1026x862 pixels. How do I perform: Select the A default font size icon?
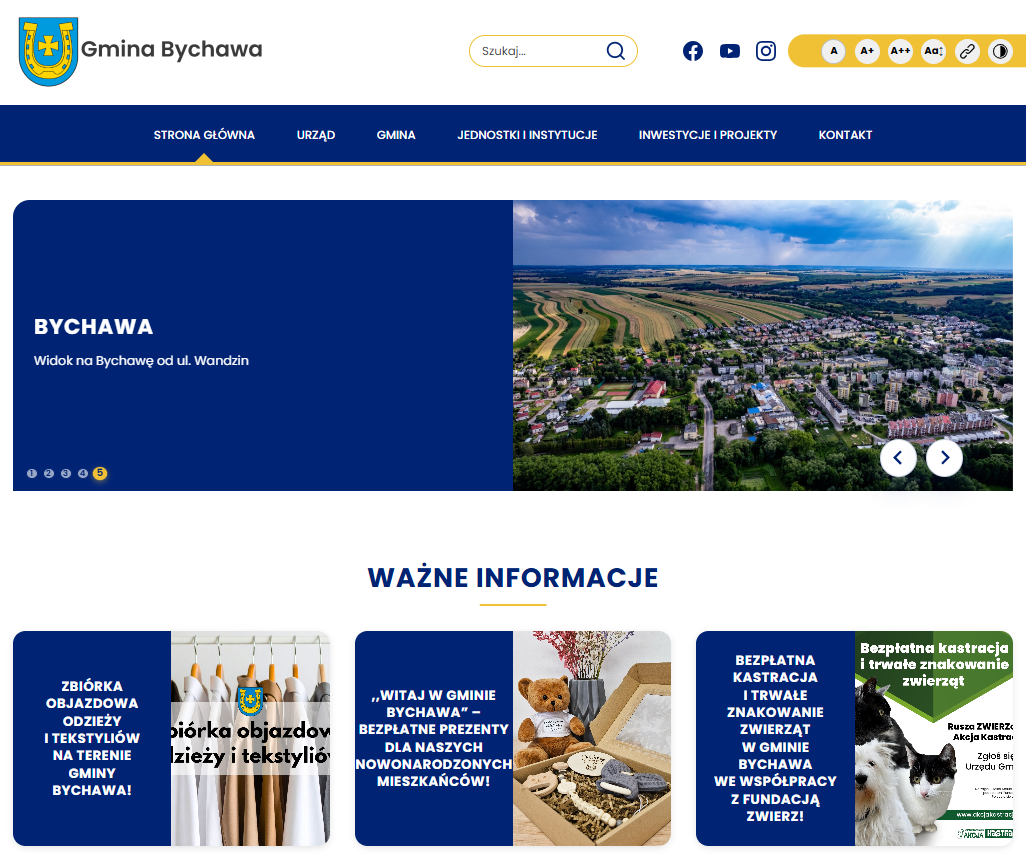click(x=833, y=51)
